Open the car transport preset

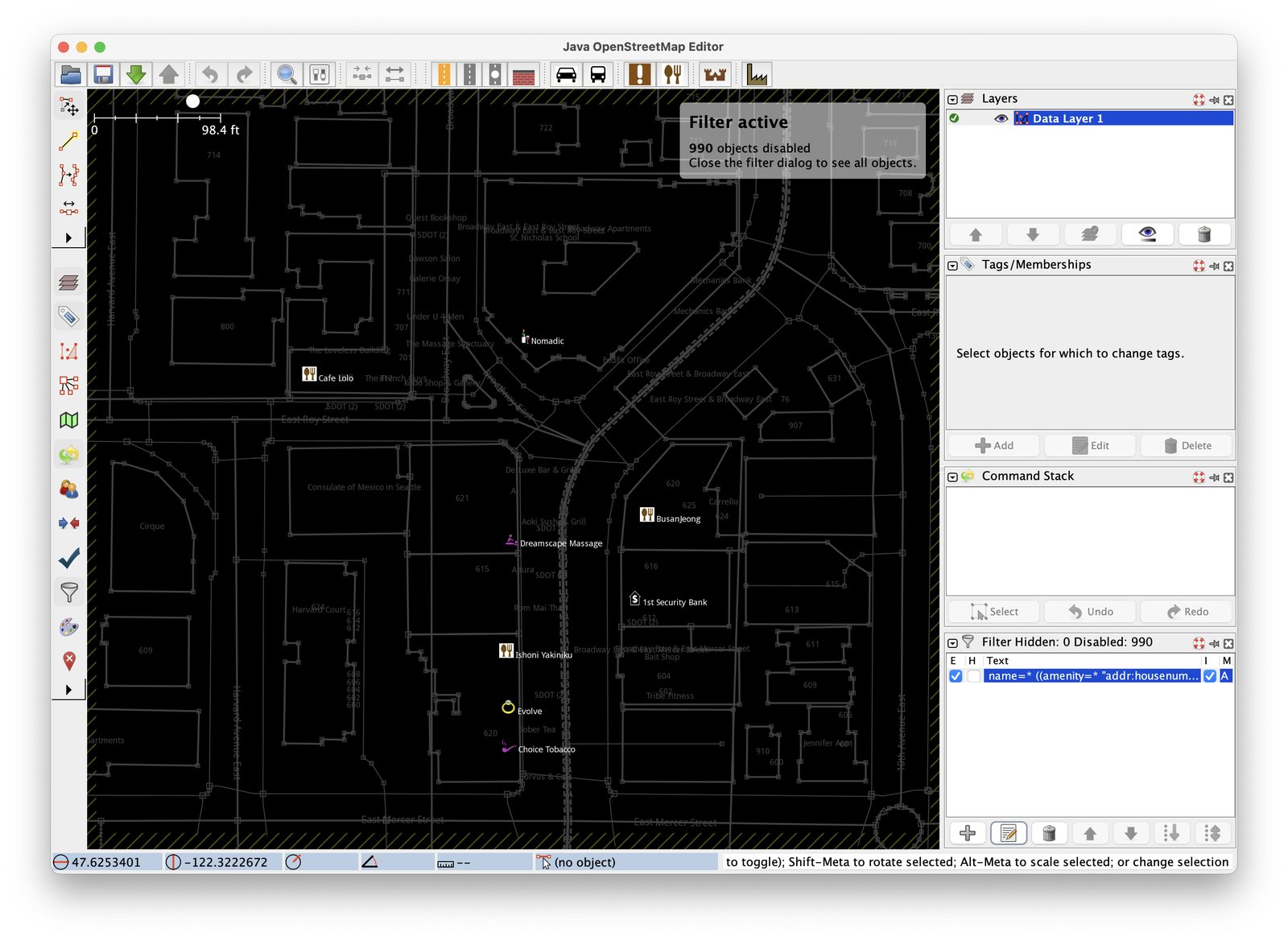coord(567,75)
